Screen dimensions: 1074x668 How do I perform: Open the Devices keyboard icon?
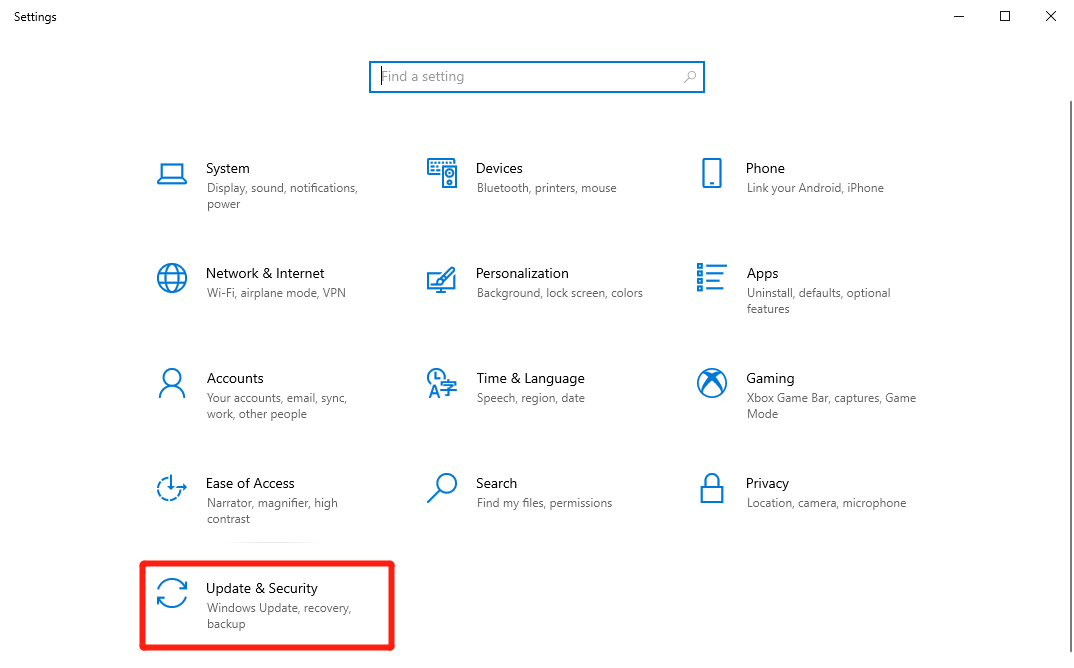point(441,173)
